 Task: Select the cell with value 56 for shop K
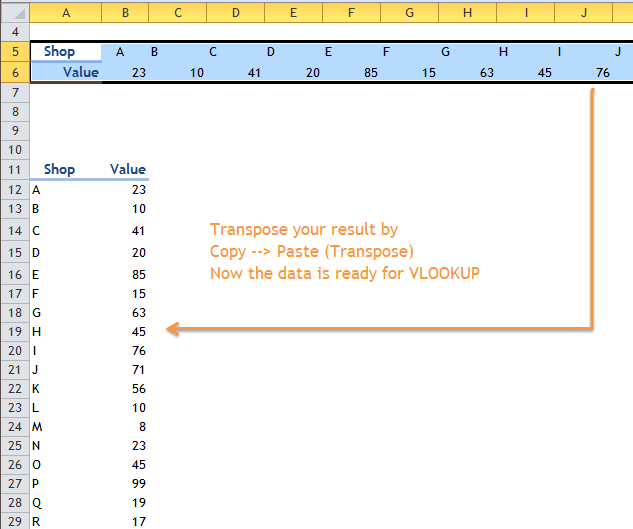(126, 388)
